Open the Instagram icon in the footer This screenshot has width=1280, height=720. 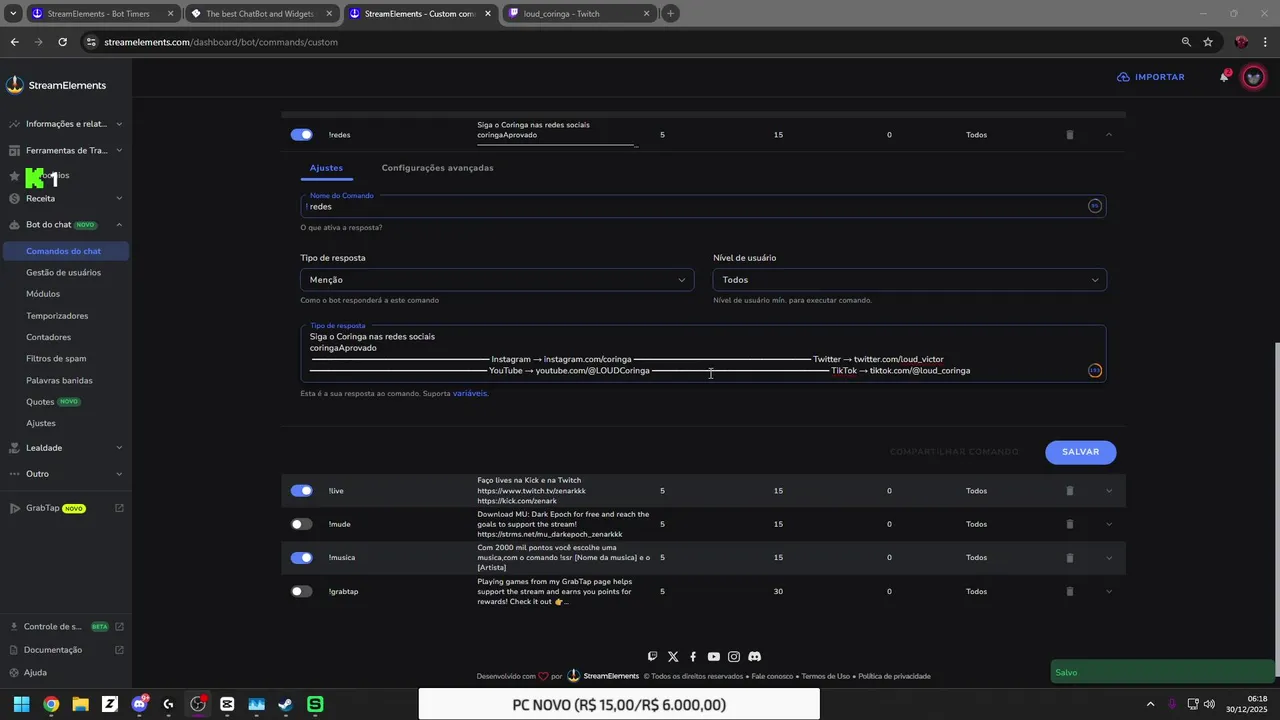coord(734,657)
